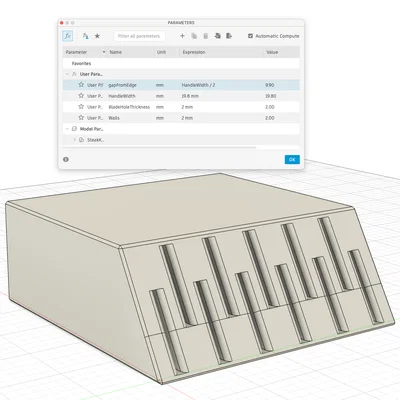Open the Parameter column dropdown arrow
The height and width of the screenshot is (400, 400).
pyautogui.click(x=104, y=52)
